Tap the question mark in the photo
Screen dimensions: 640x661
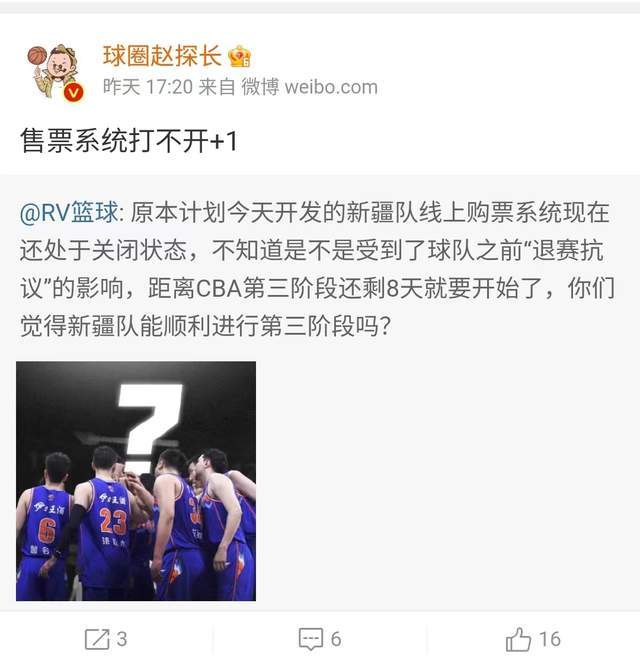click(x=148, y=428)
